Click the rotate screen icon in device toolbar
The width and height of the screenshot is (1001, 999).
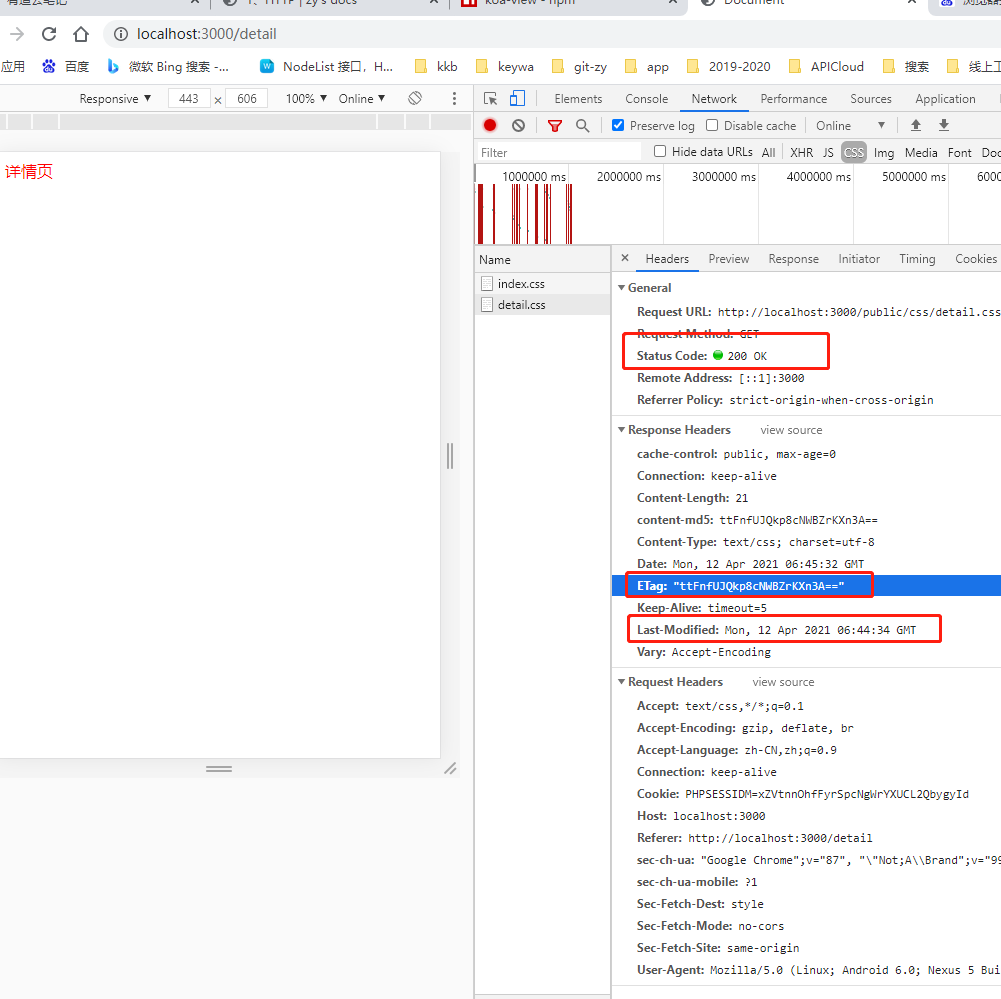coord(415,98)
